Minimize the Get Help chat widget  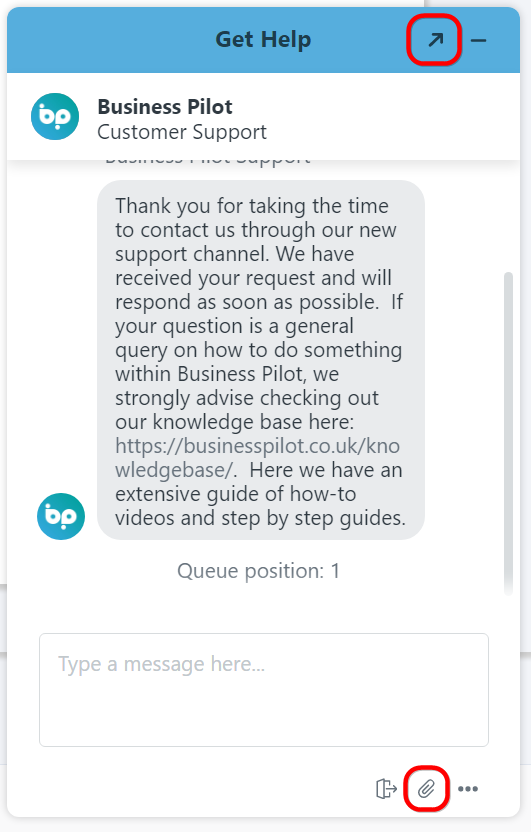(478, 40)
